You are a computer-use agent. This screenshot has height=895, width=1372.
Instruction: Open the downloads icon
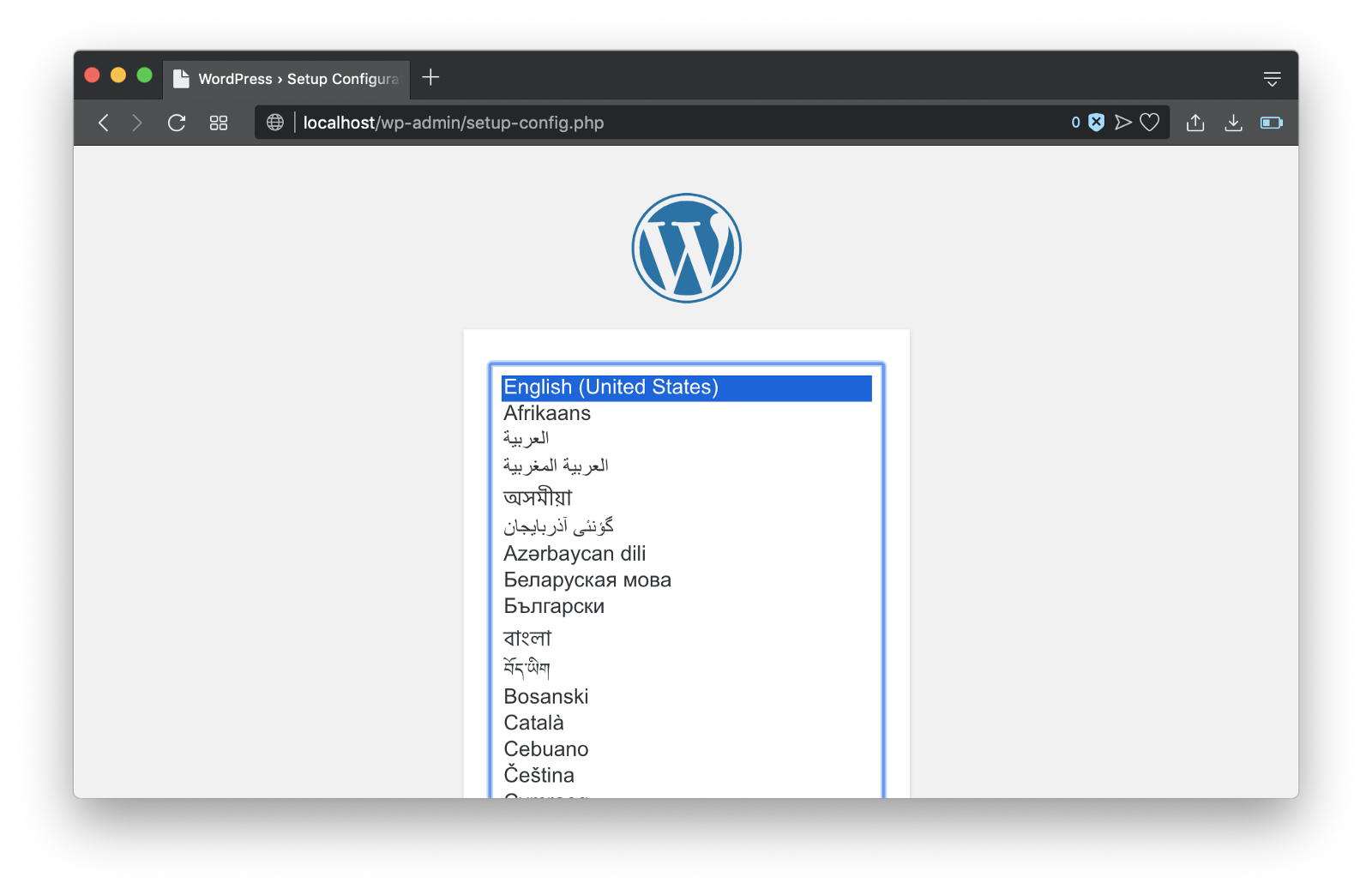point(1233,123)
